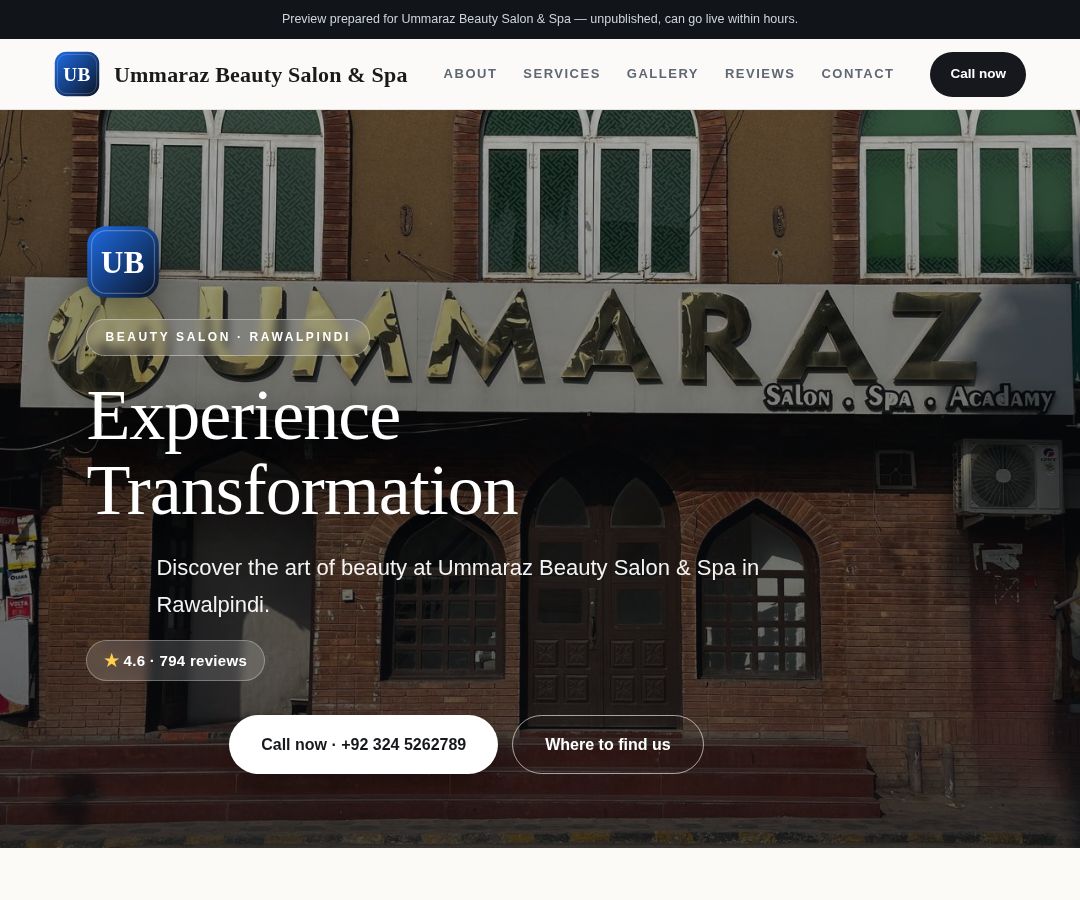Open the About nav item

tap(470, 74)
